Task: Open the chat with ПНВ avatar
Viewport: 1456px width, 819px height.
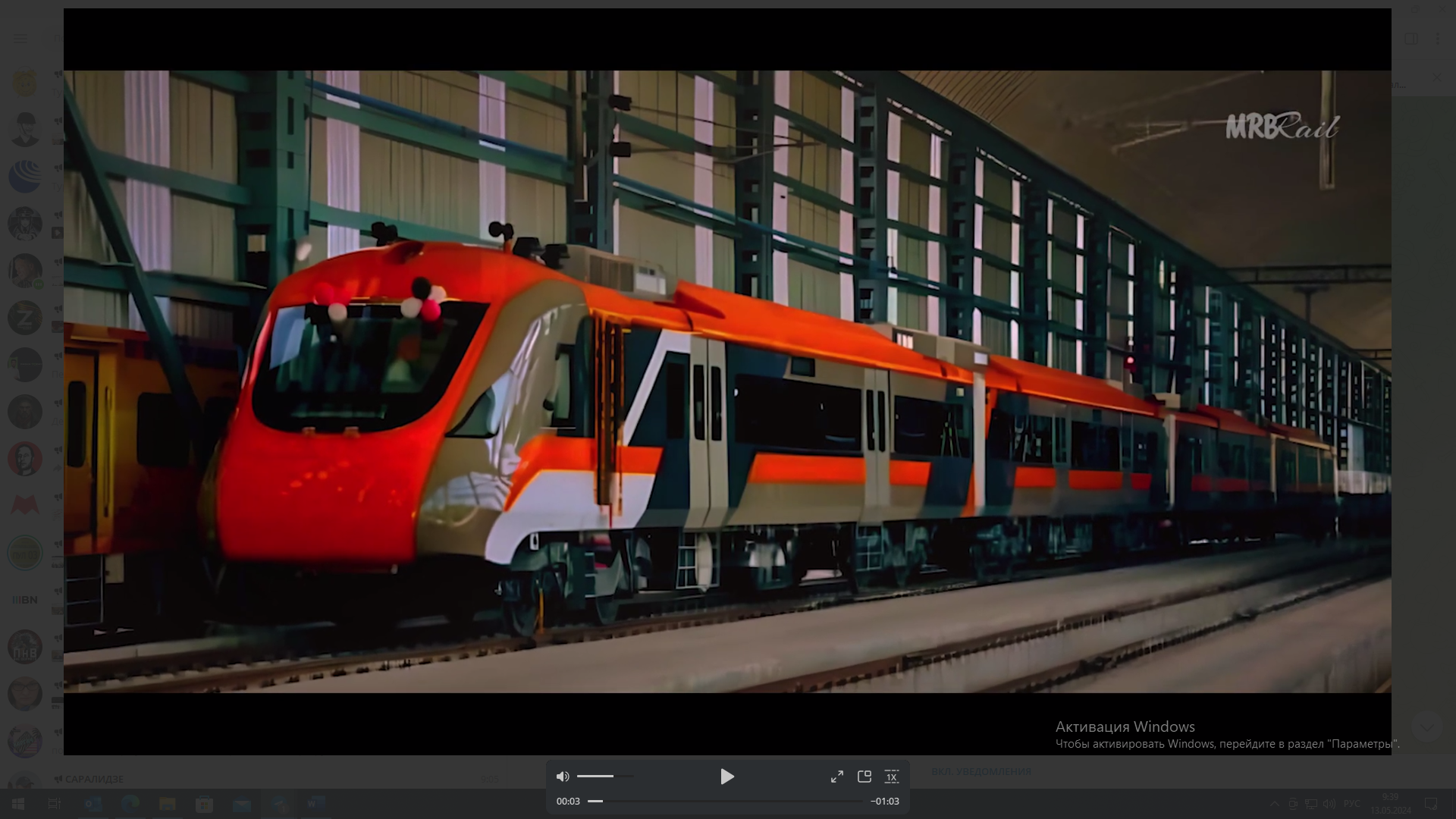Action: [25, 647]
